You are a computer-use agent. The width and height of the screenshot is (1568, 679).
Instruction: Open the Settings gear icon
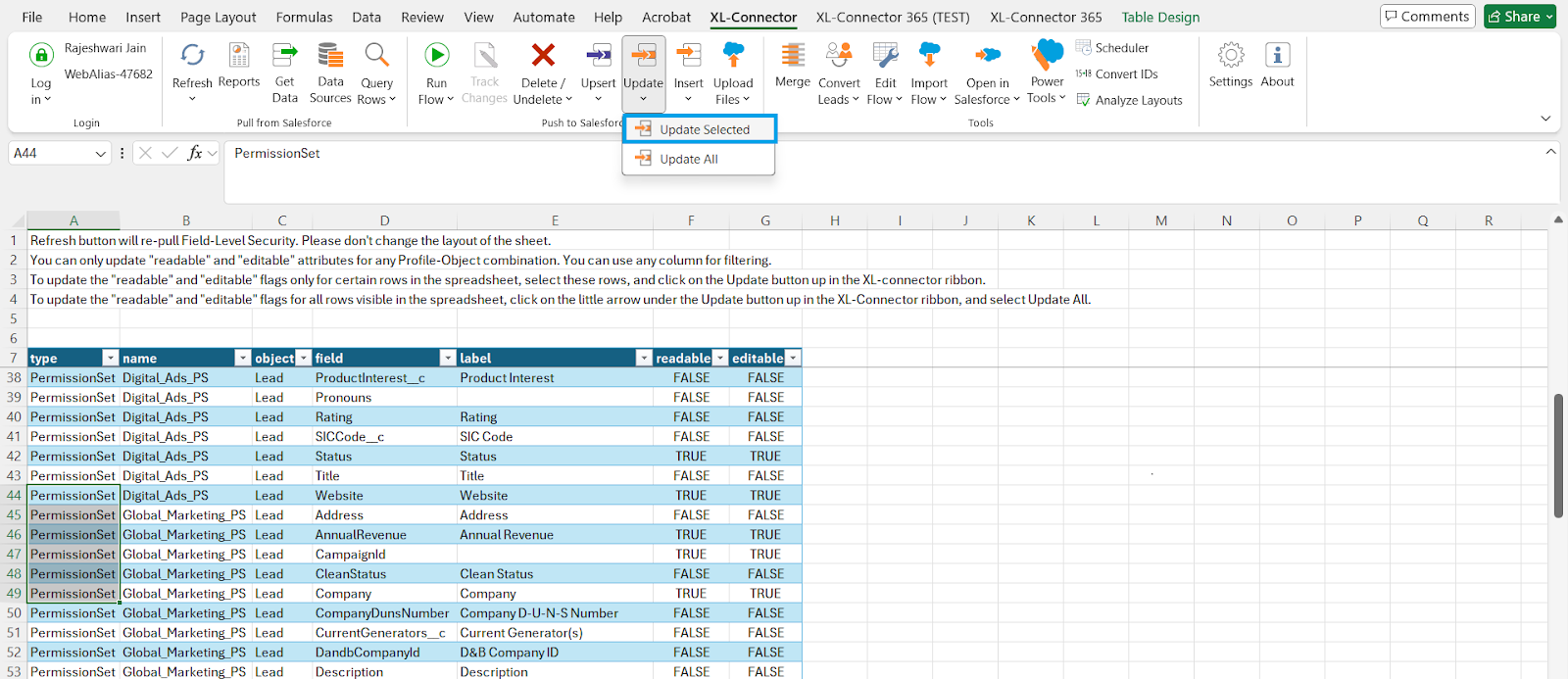click(x=1231, y=55)
